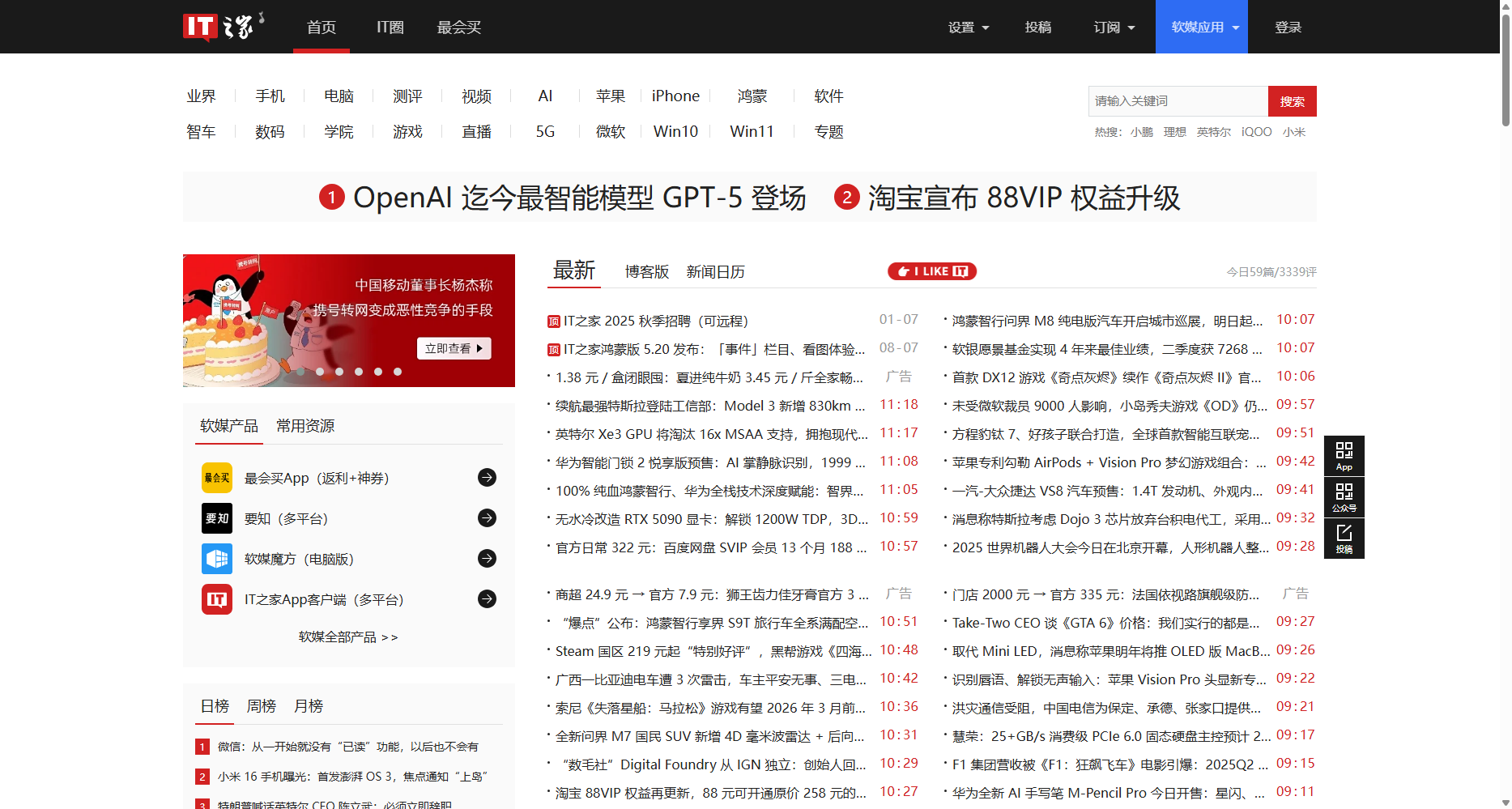
Task: Click the 最会买 app icon
Action: pos(217,478)
